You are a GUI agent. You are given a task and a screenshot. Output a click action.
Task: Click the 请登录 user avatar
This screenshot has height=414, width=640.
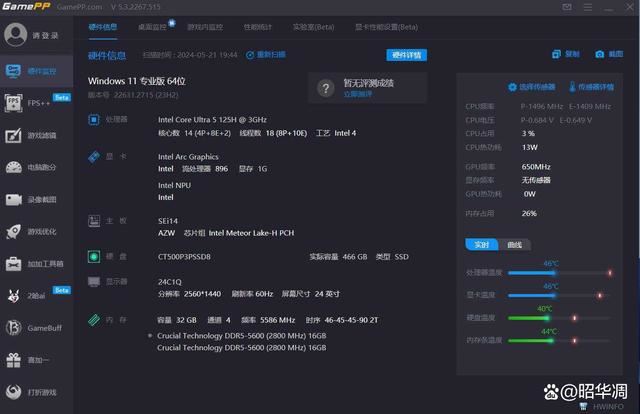click(x=16, y=35)
